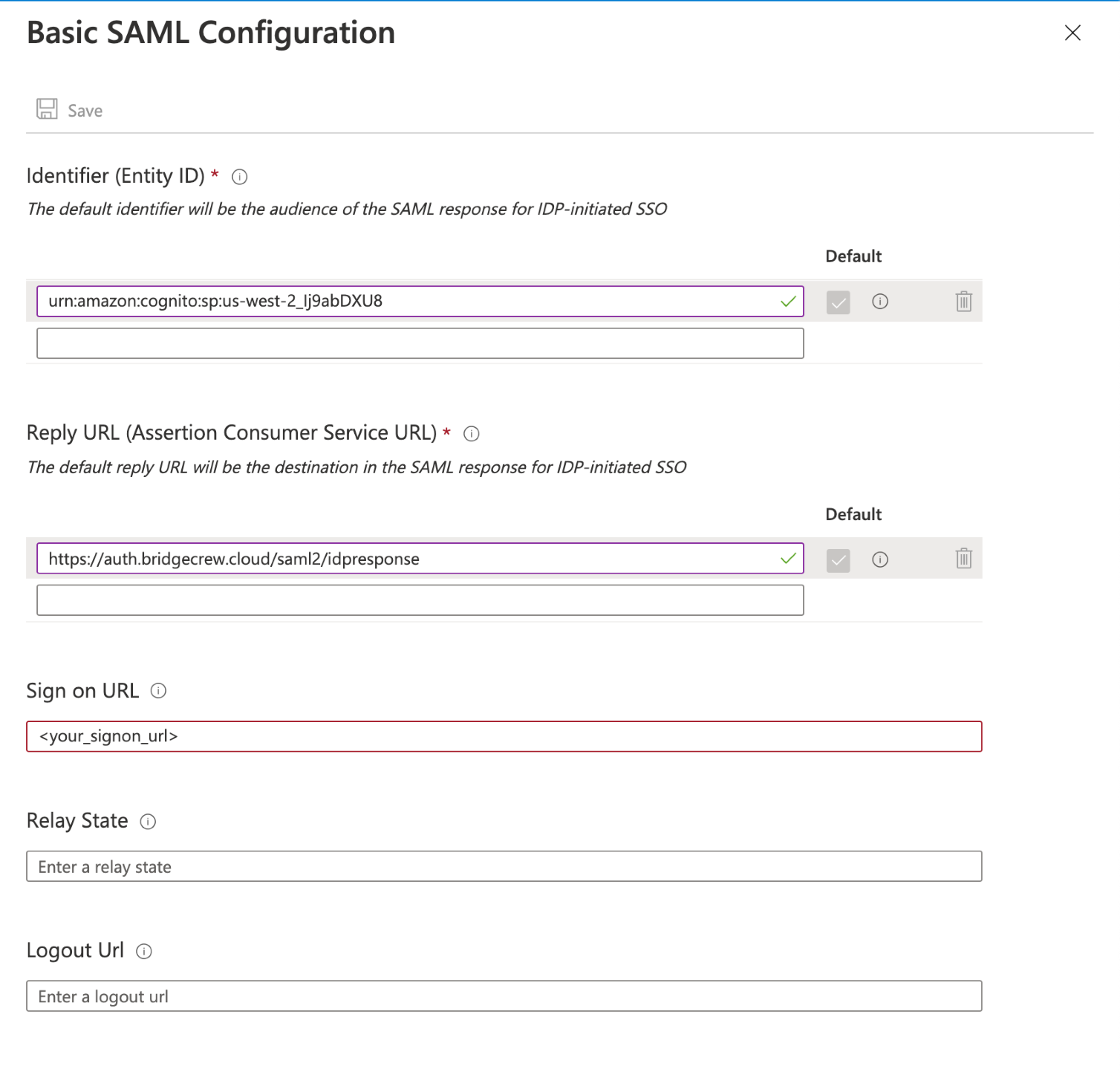Click info icon next to reply URL default checkbox
The width and height of the screenshot is (1120, 1075).
point(879,559)
